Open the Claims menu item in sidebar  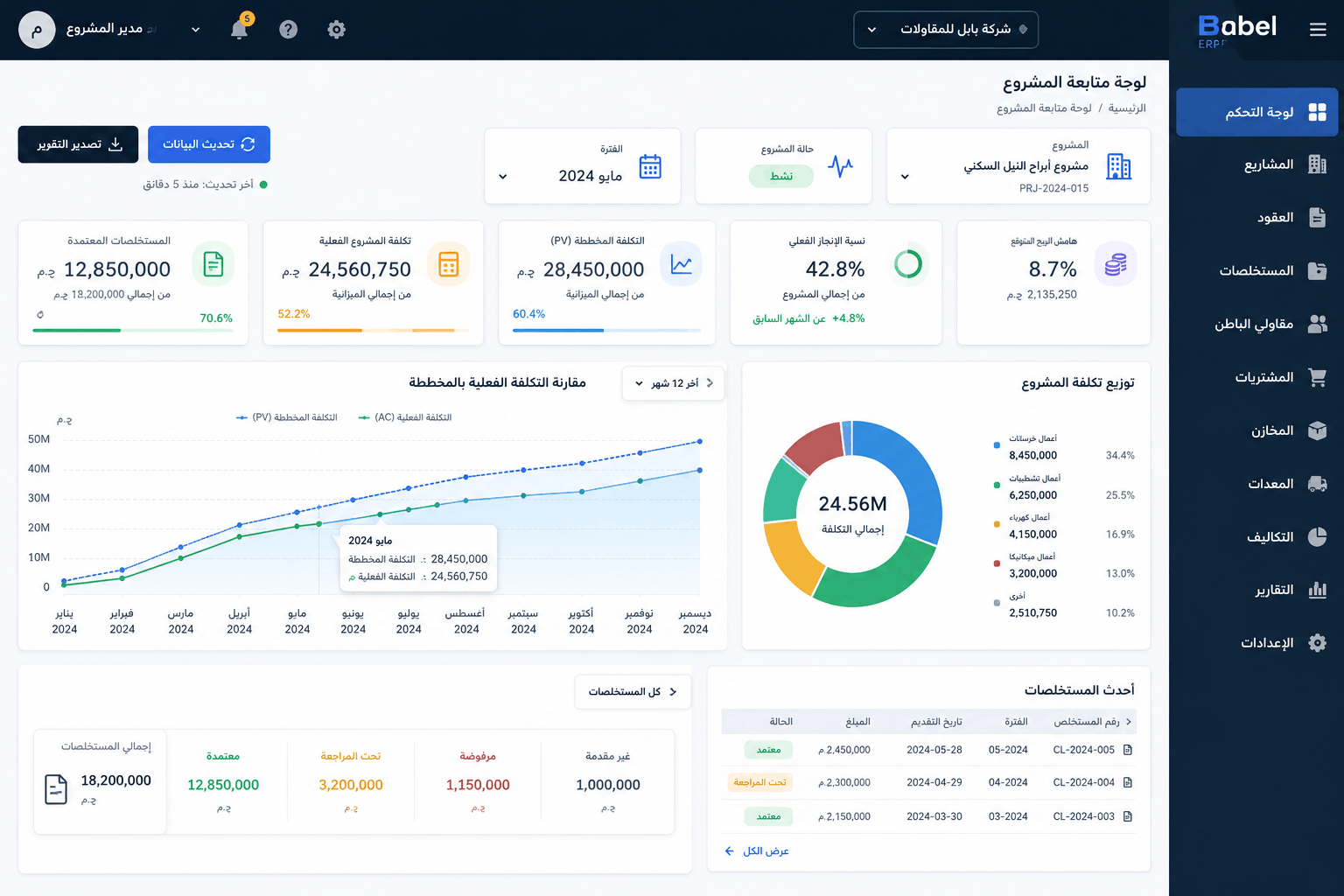coord(1257,271)
